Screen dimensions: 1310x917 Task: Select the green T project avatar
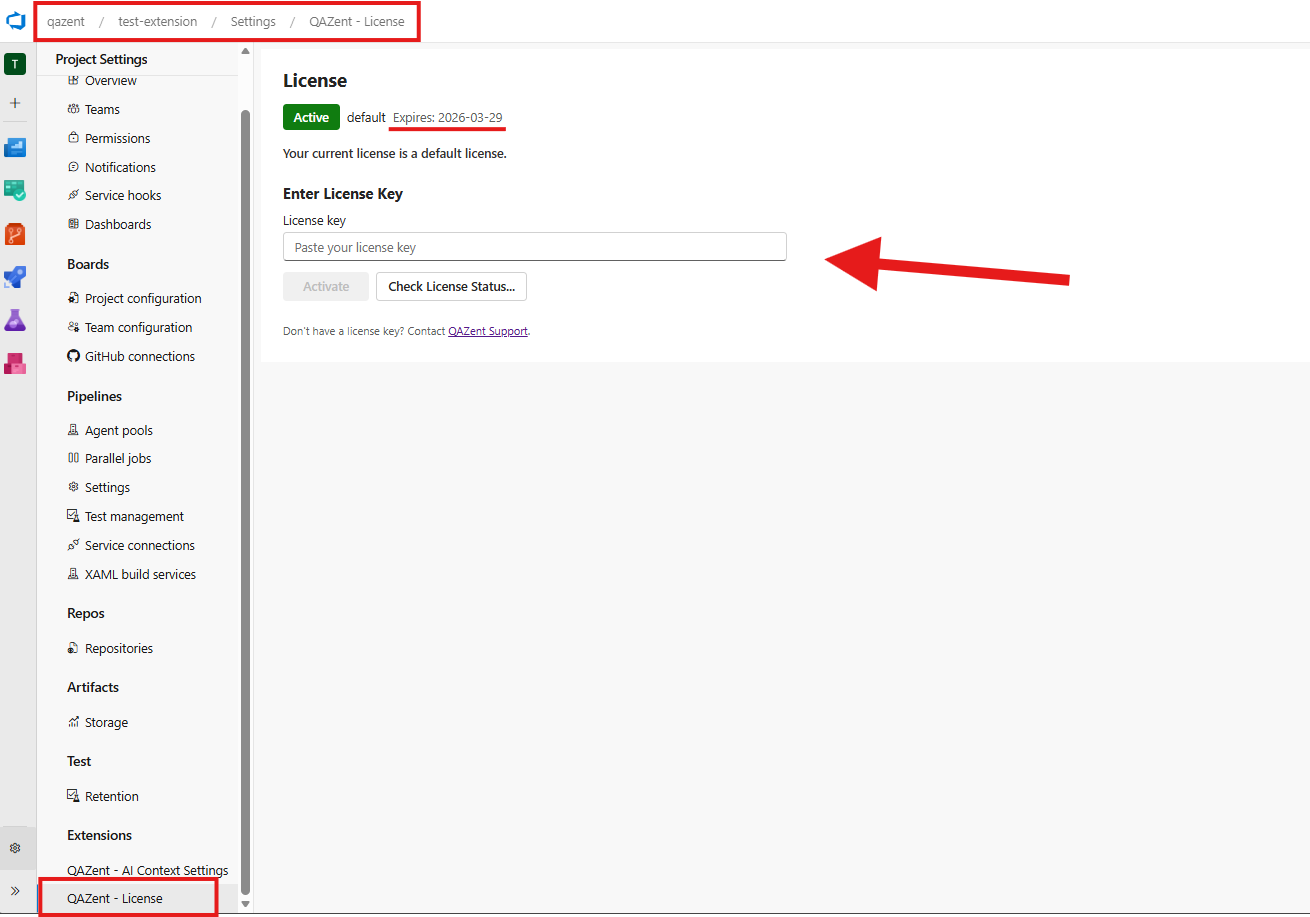pos(15,64)
